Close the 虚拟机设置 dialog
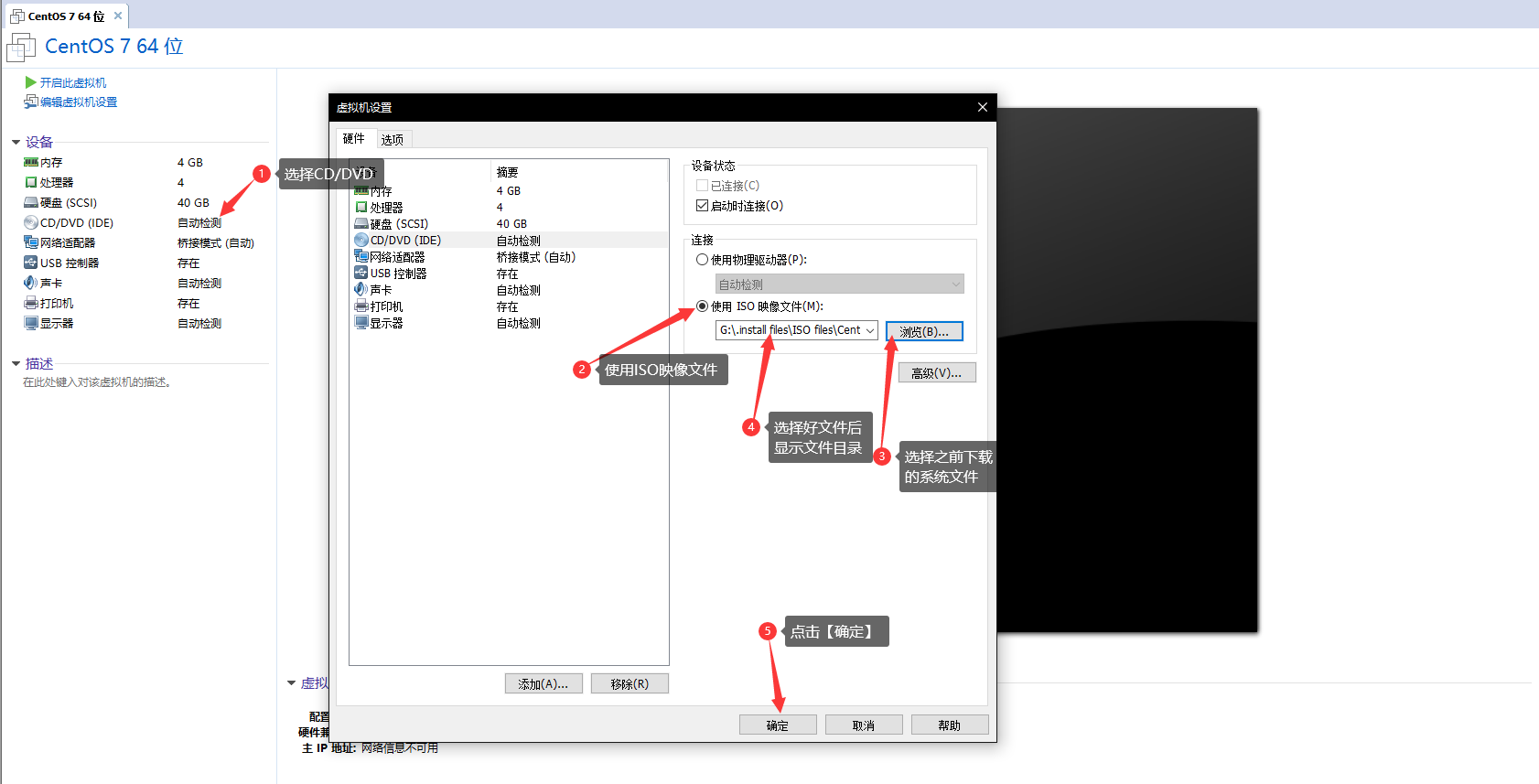 [x=983, y=107]
